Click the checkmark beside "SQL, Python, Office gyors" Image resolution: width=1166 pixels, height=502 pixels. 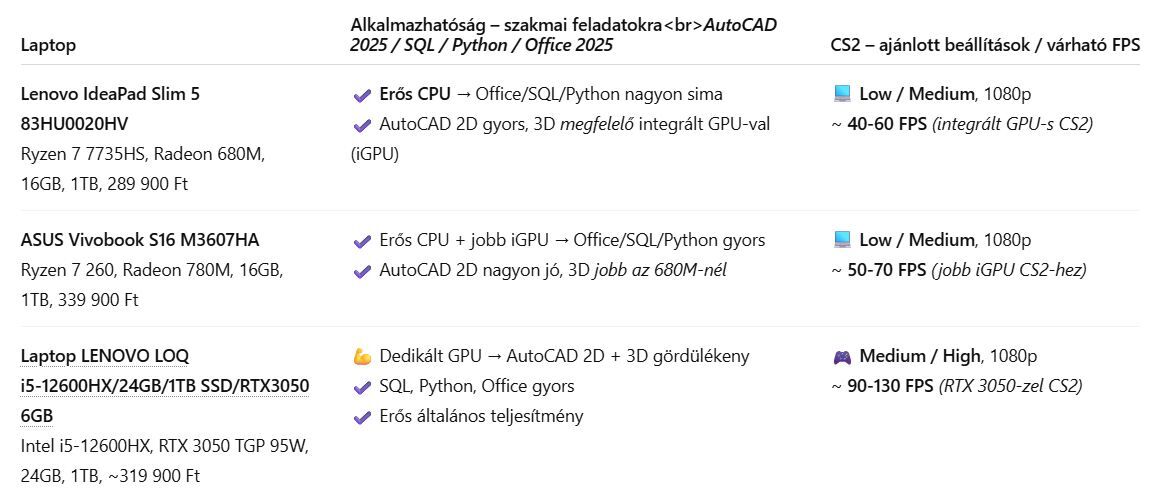tap(362, 387)
